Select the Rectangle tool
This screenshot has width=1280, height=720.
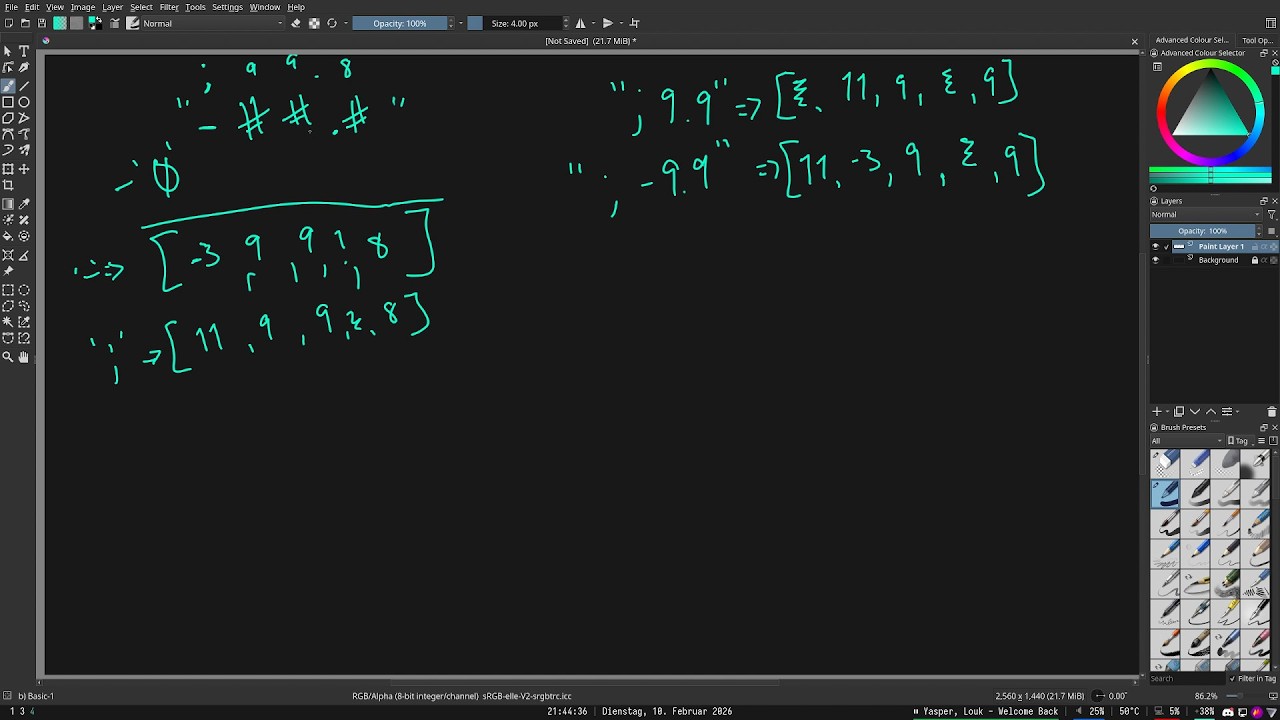[8, 102]
